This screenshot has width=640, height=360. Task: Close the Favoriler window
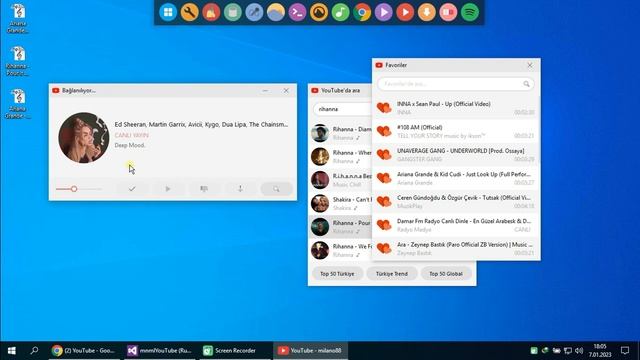click(x=530, y=65)
